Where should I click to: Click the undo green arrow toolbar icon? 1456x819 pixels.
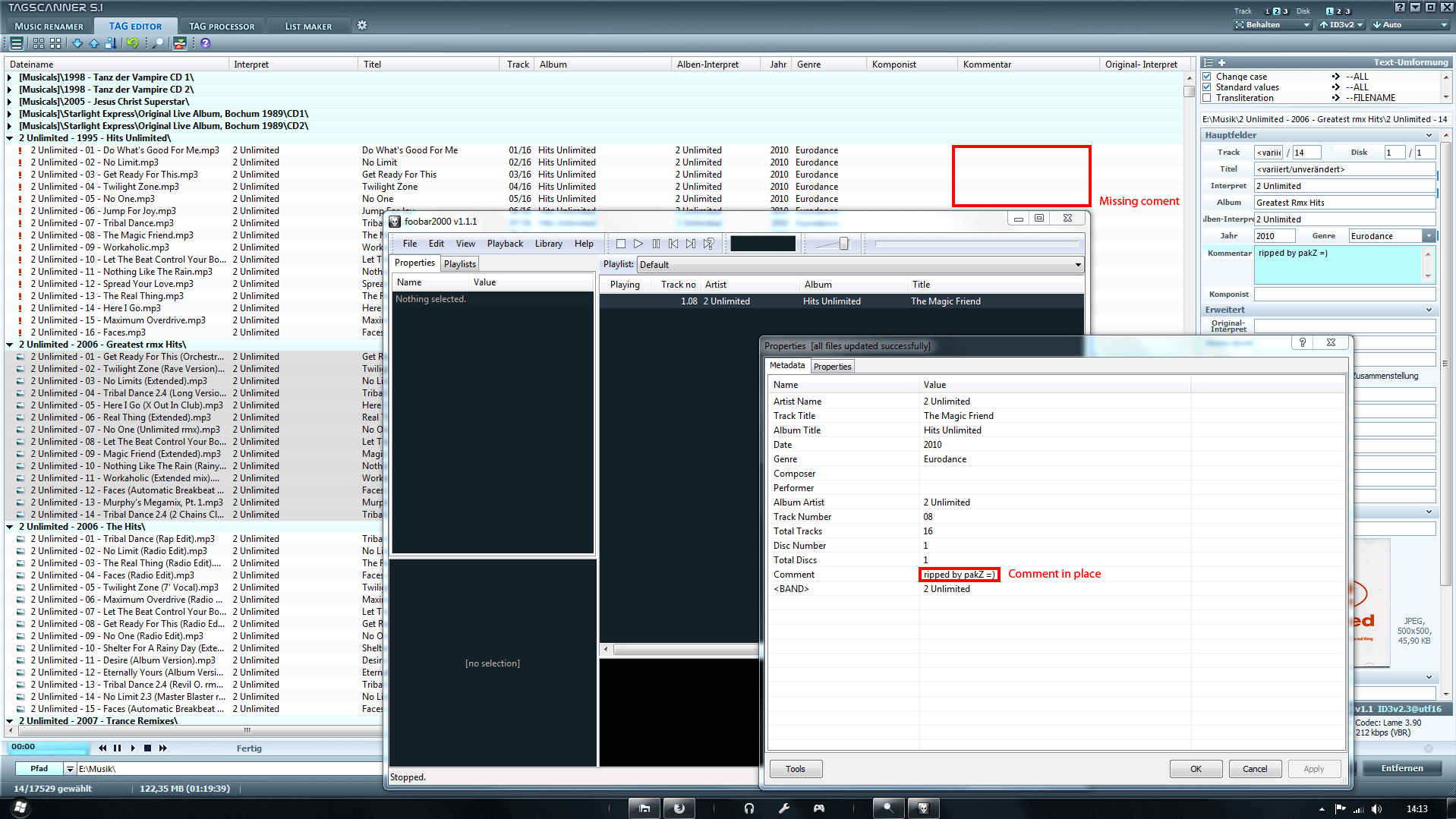click(x=133, y=43)
